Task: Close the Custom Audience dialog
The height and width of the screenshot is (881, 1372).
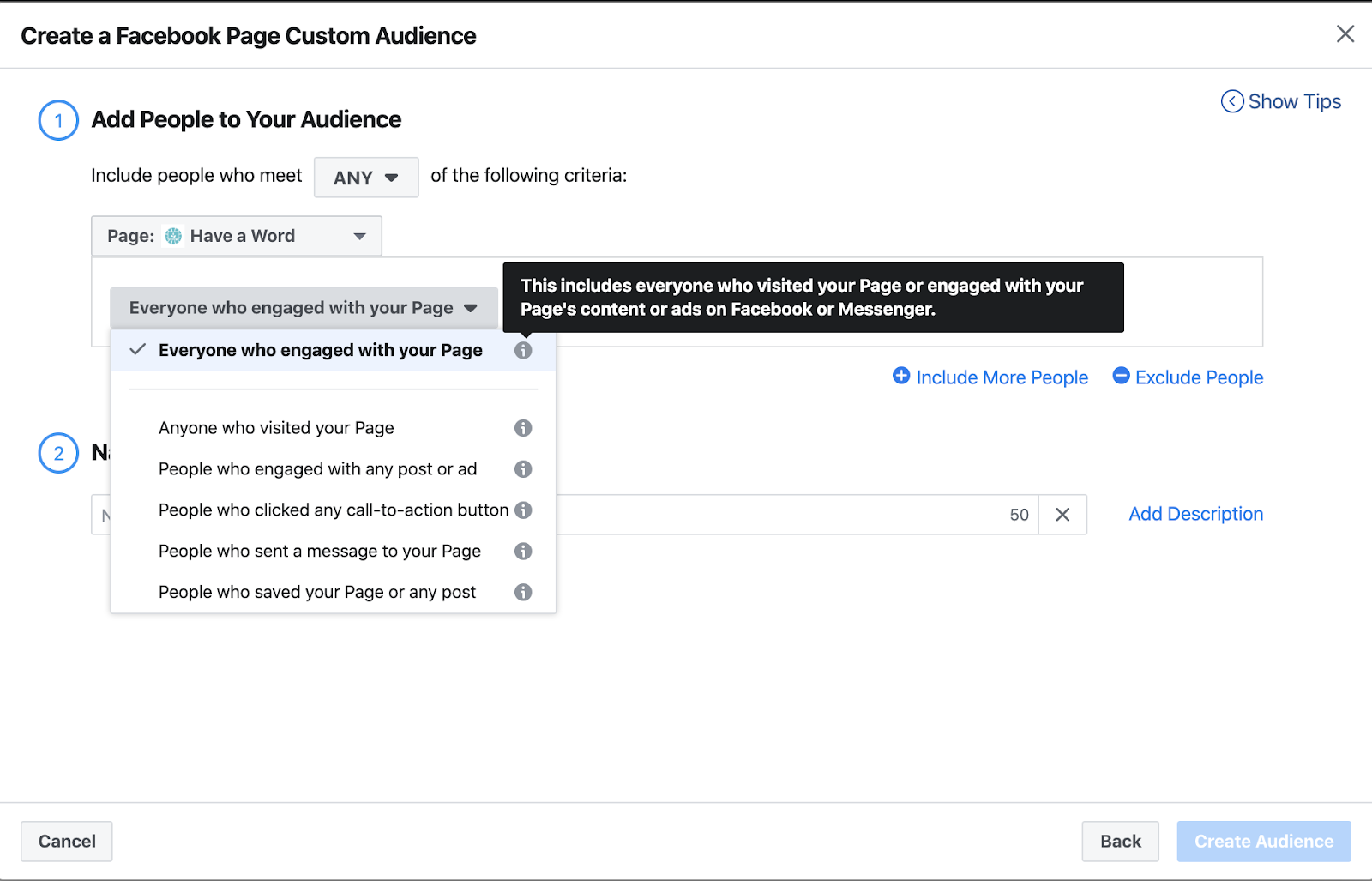Action: [1345, 34]
